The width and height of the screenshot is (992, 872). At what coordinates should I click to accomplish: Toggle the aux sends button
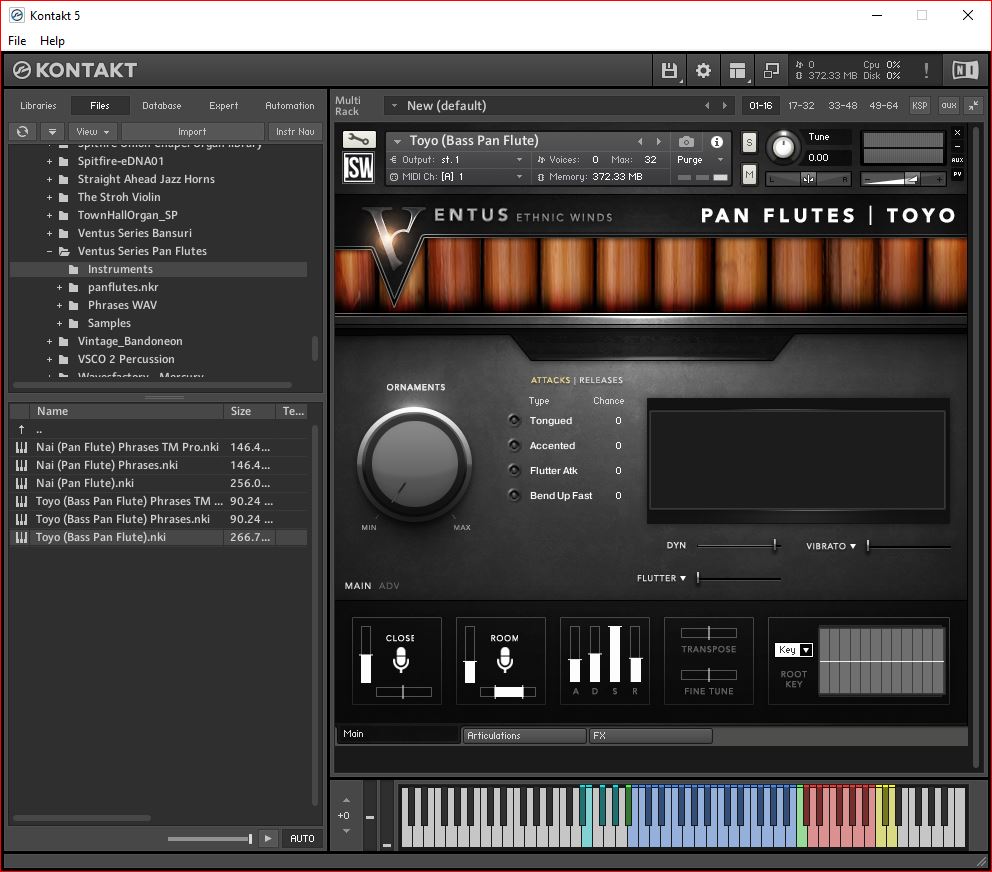point(948,106)
